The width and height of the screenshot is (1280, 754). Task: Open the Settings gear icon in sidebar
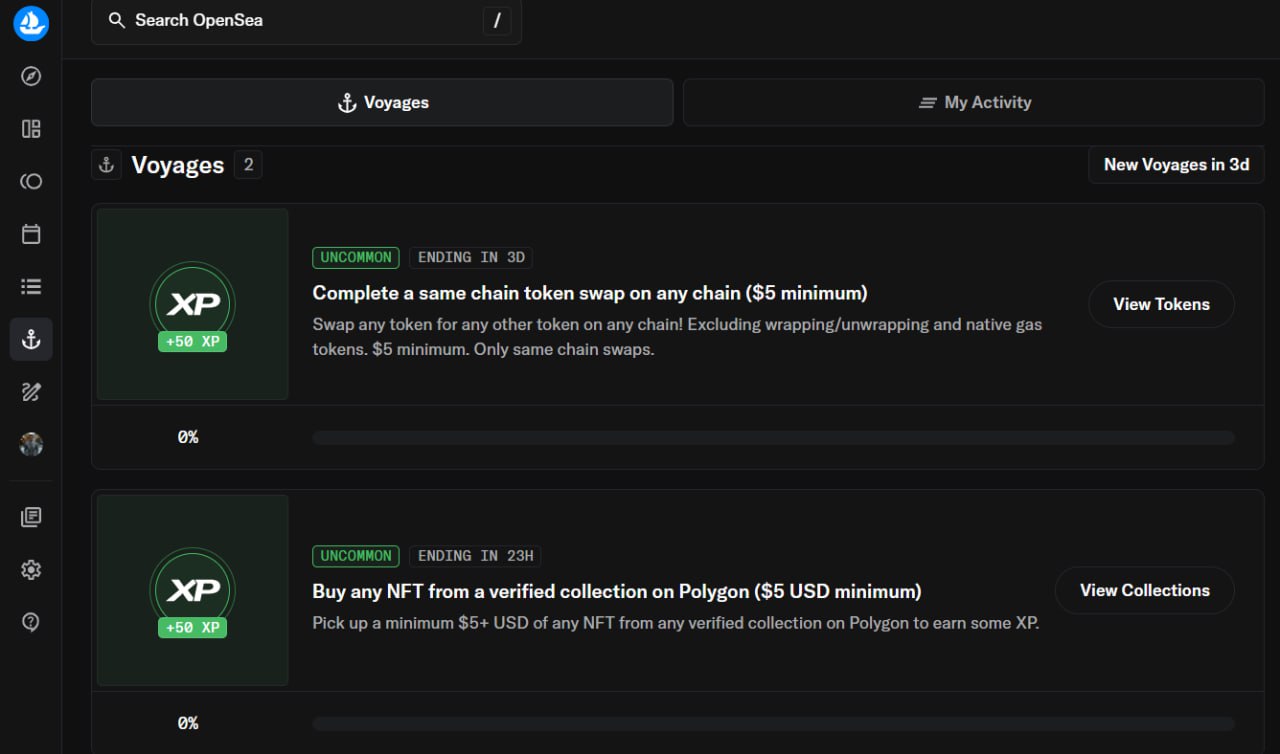click(x=31, y=570)
